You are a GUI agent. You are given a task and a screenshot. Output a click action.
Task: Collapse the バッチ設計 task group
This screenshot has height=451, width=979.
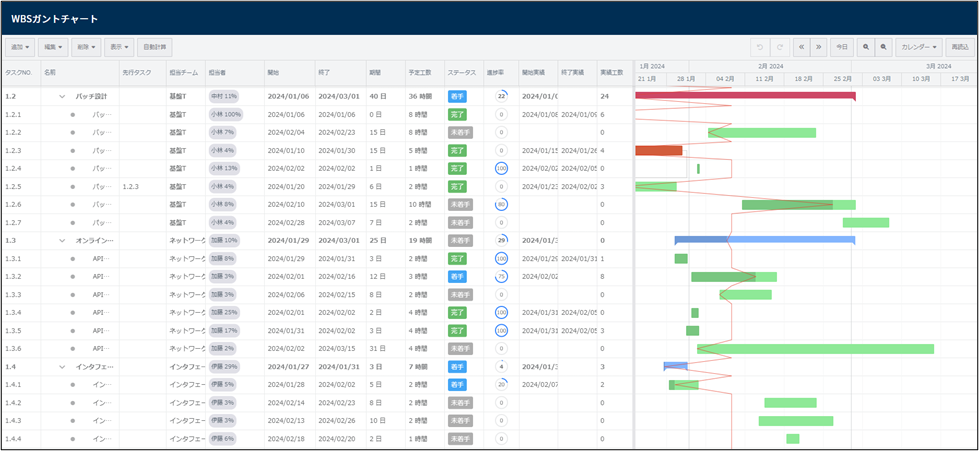[x=61, y=97]
